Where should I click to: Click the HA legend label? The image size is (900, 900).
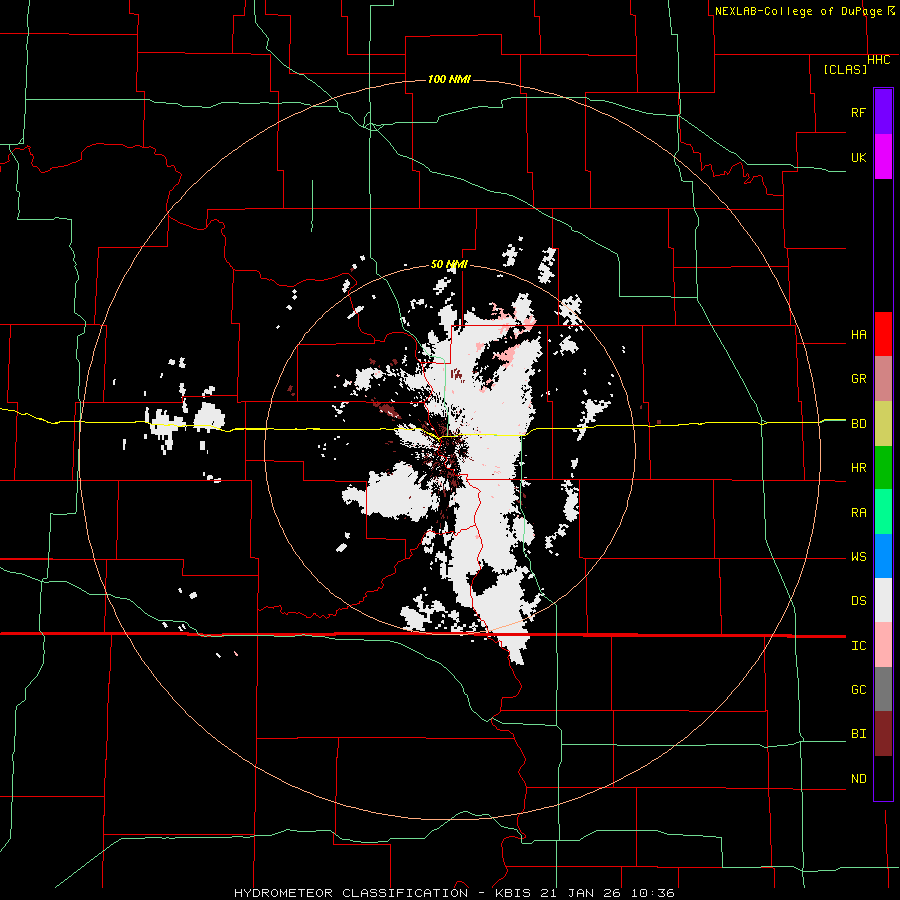click(858, 335)
